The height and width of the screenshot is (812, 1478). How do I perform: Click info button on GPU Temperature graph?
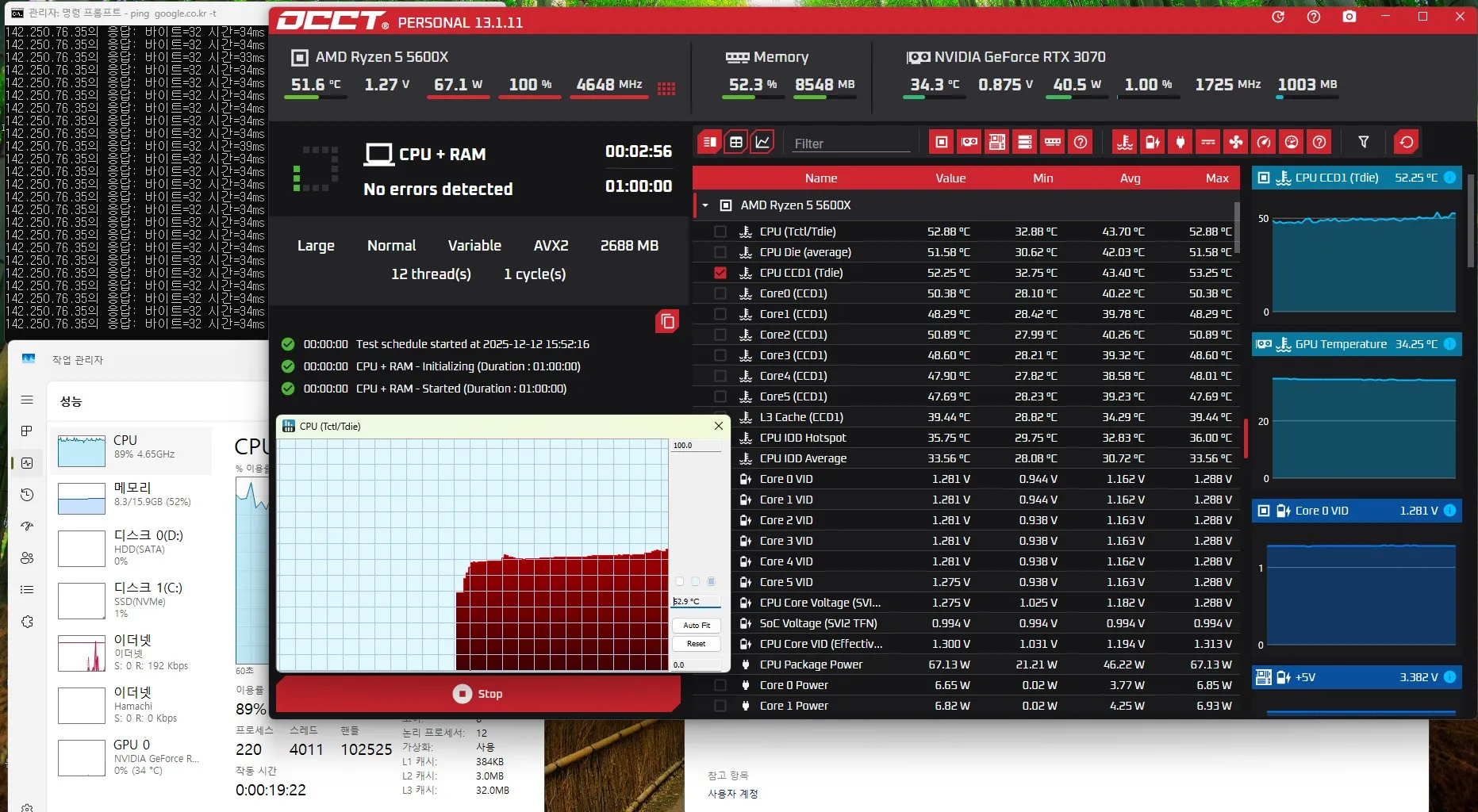pos(1449,344)
